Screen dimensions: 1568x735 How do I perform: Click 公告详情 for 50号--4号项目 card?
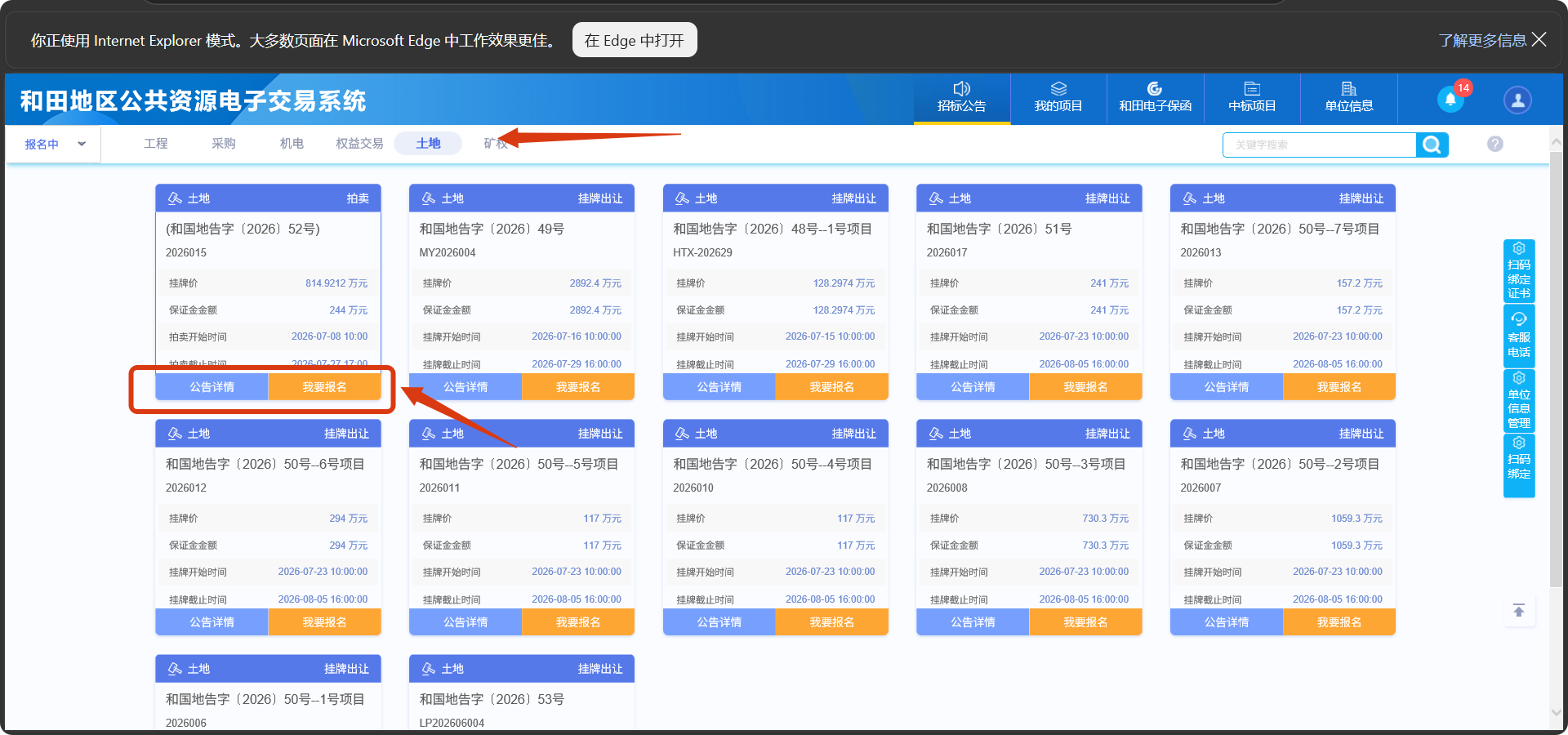(x=719, y=622)
